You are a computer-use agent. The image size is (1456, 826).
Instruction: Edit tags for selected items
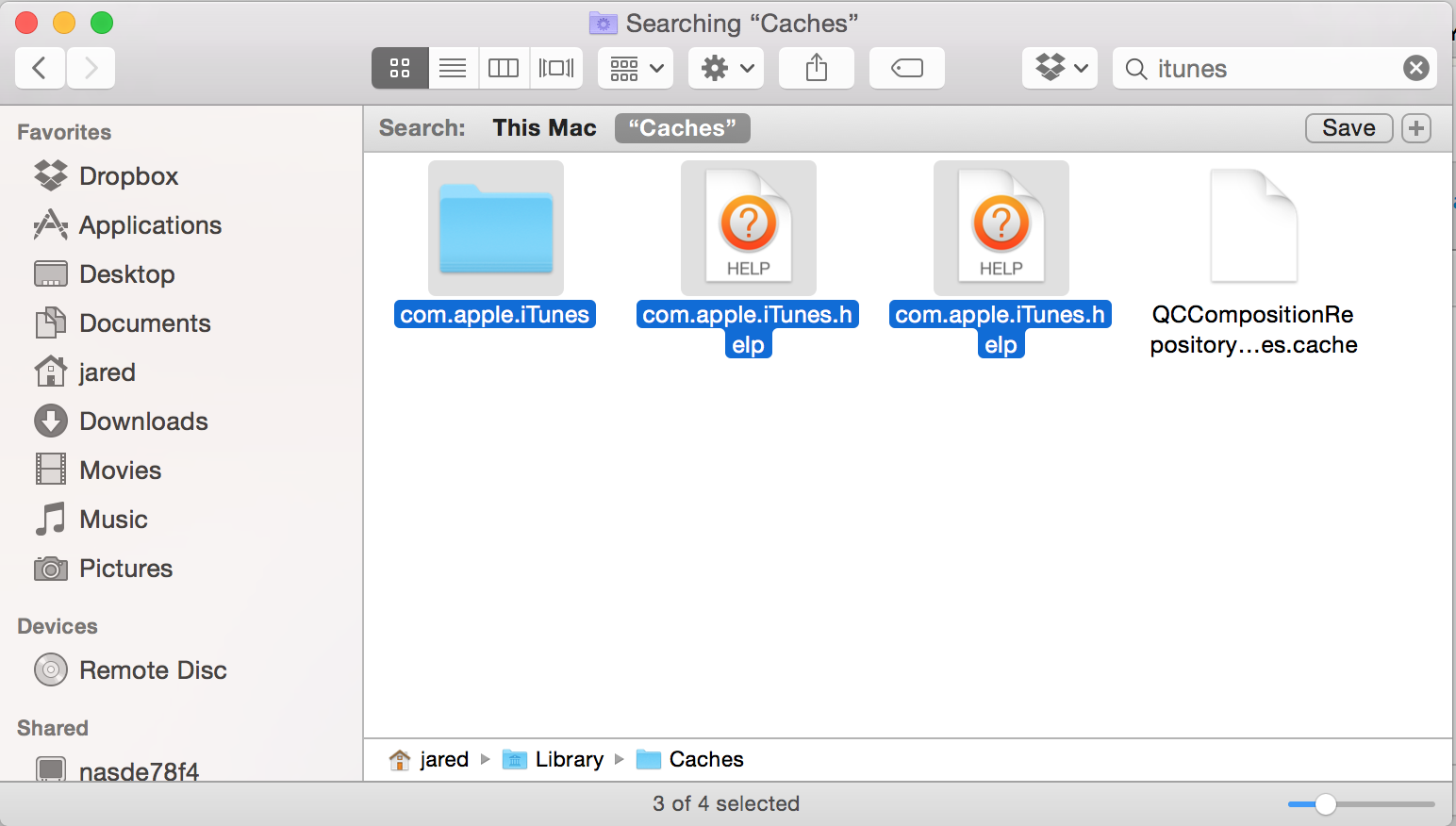point(907,68)
